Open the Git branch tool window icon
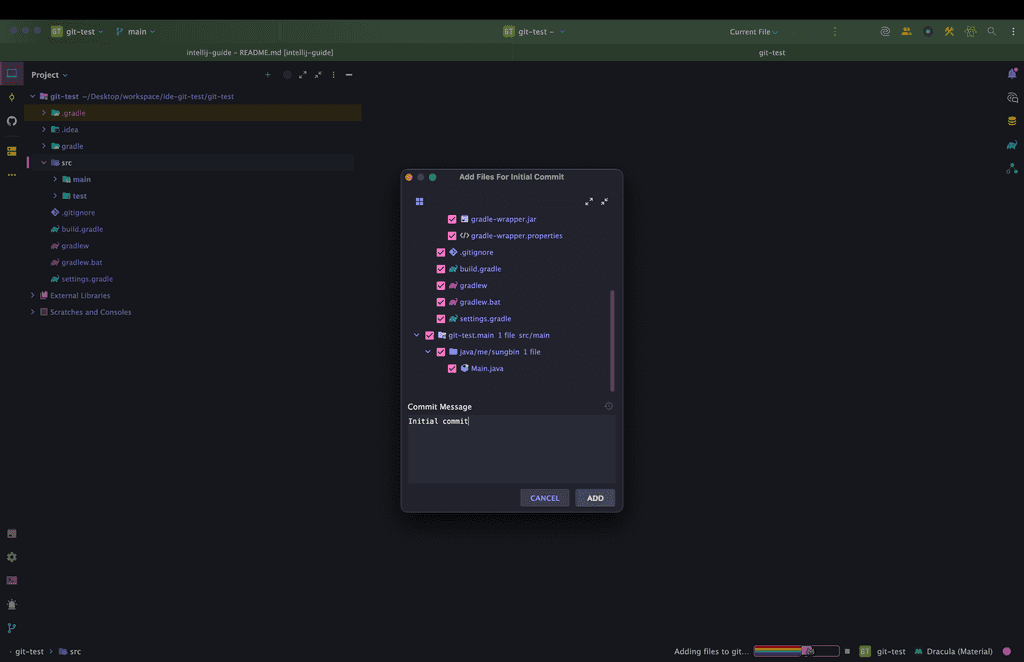1024x662 pixels. tap(12, 628)
